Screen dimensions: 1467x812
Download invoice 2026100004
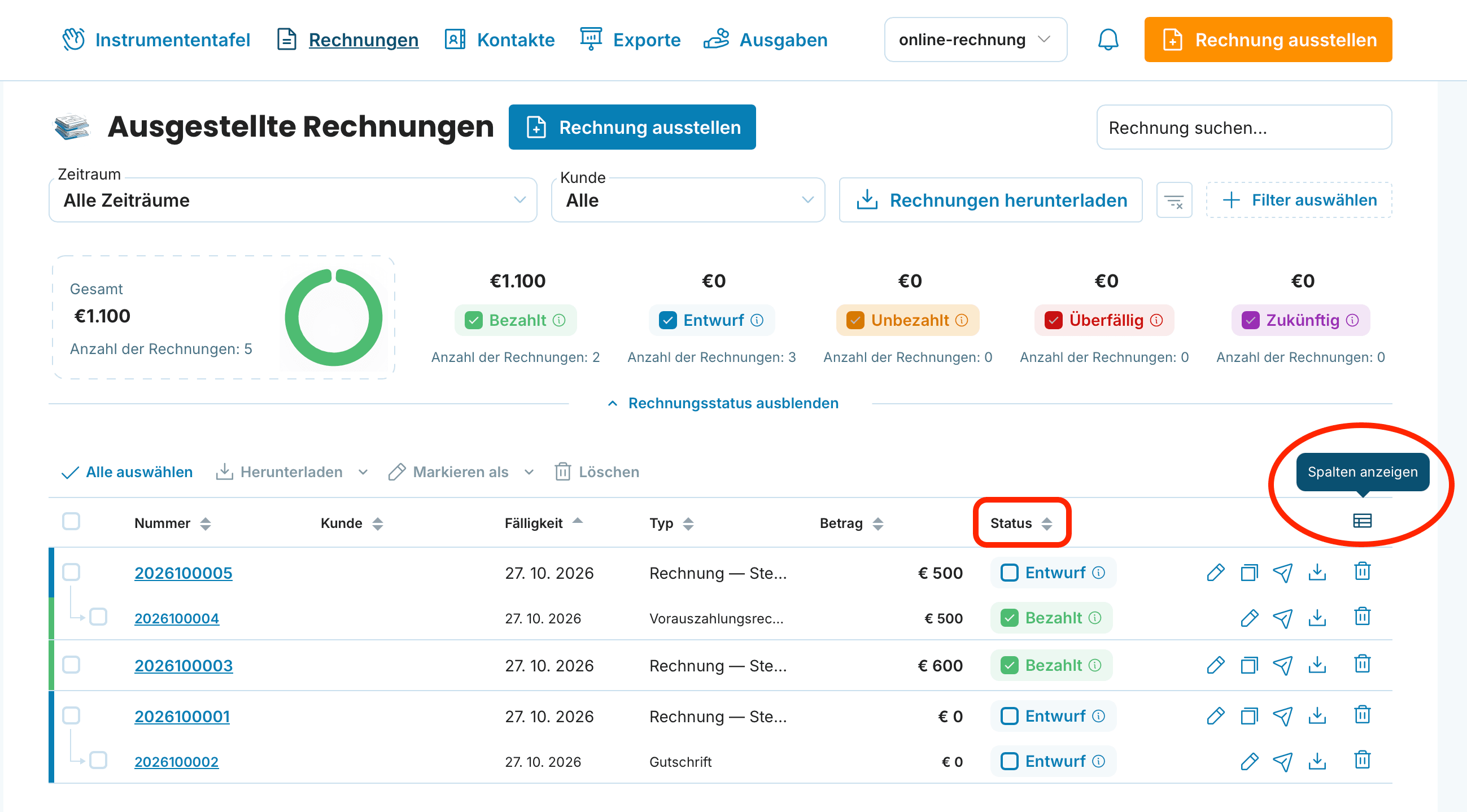tap(1317, 618)
